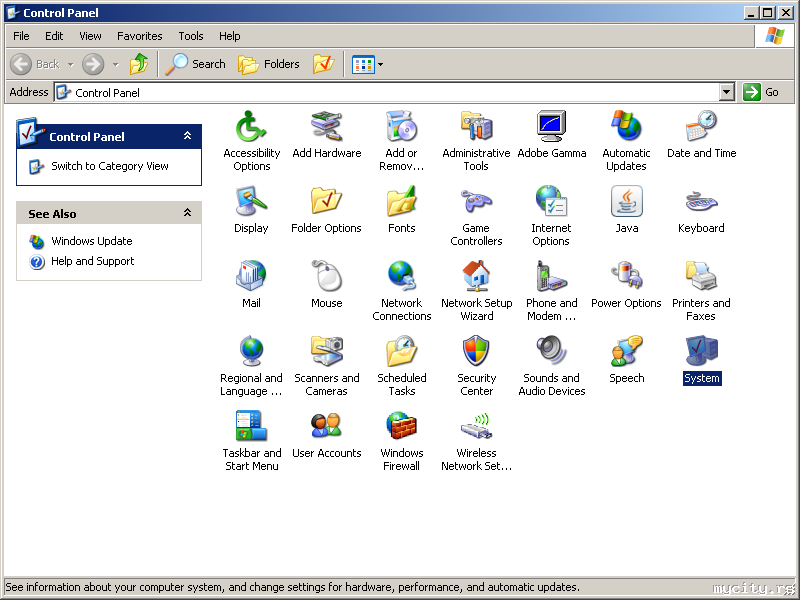Open Add Hardware applet

click(326, 128)
